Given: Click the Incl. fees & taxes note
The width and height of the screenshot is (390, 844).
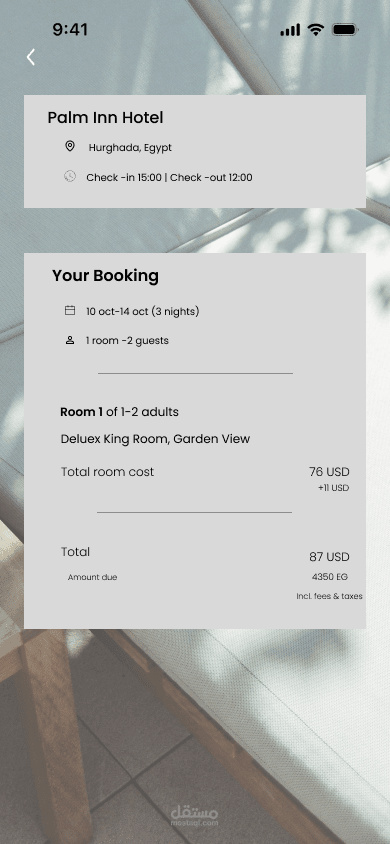Looking at the screenshot, I should 329,596.
